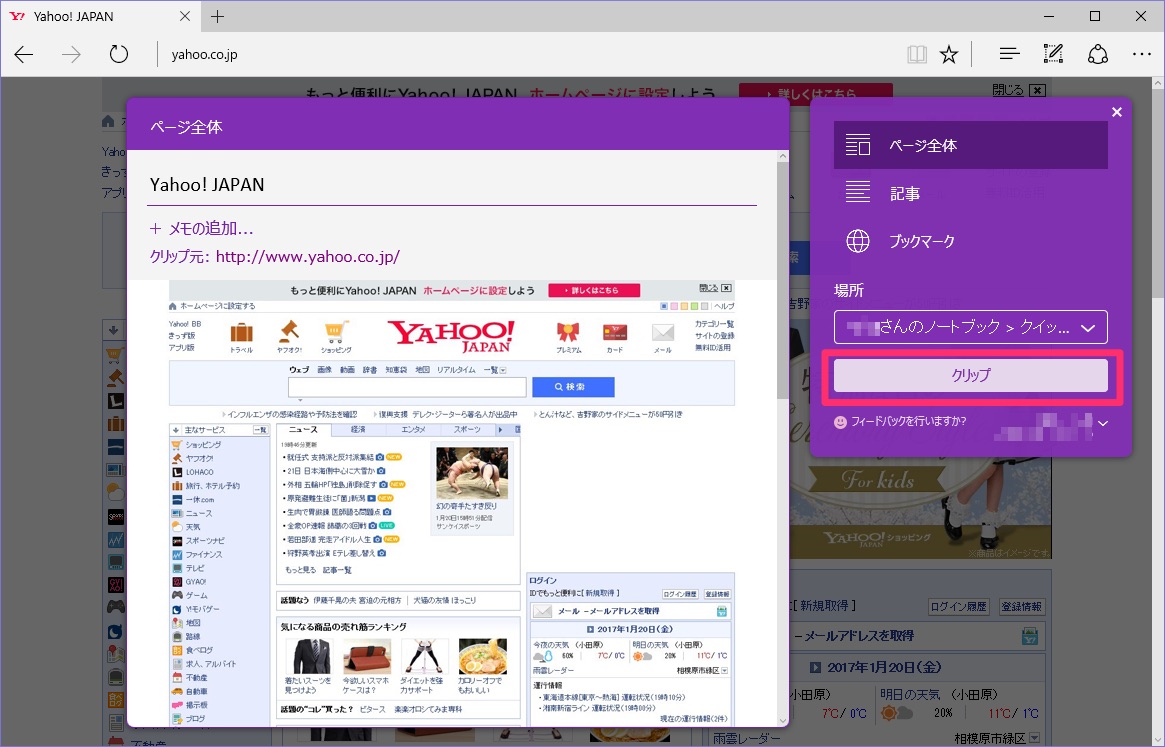Reload the page with the refresh icon
The image size is (1165, 747).
119,54
